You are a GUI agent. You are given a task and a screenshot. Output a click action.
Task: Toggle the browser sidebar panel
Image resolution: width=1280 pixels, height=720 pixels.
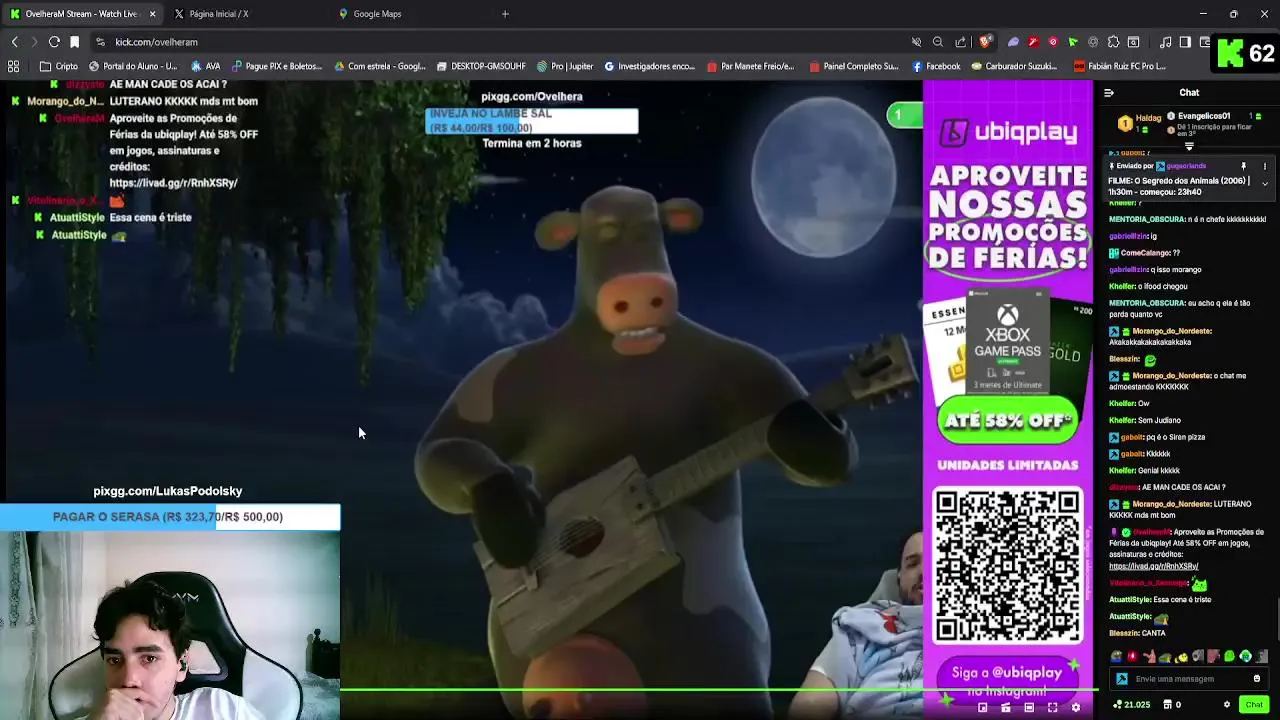click(1185, 42)
